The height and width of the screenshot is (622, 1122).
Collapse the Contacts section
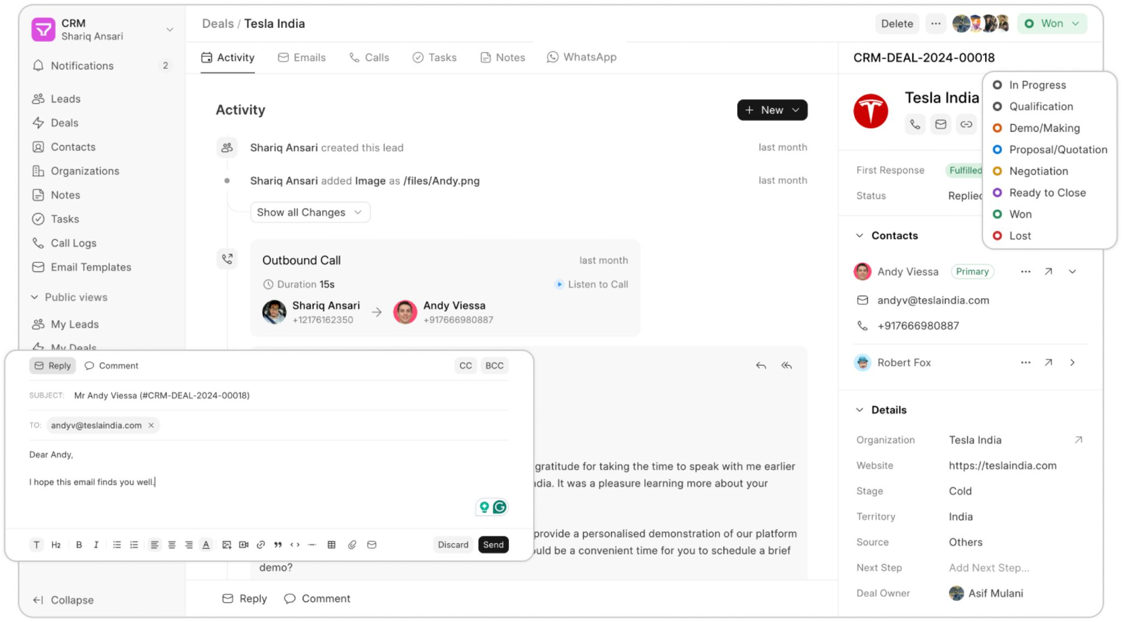coord(859,236)
